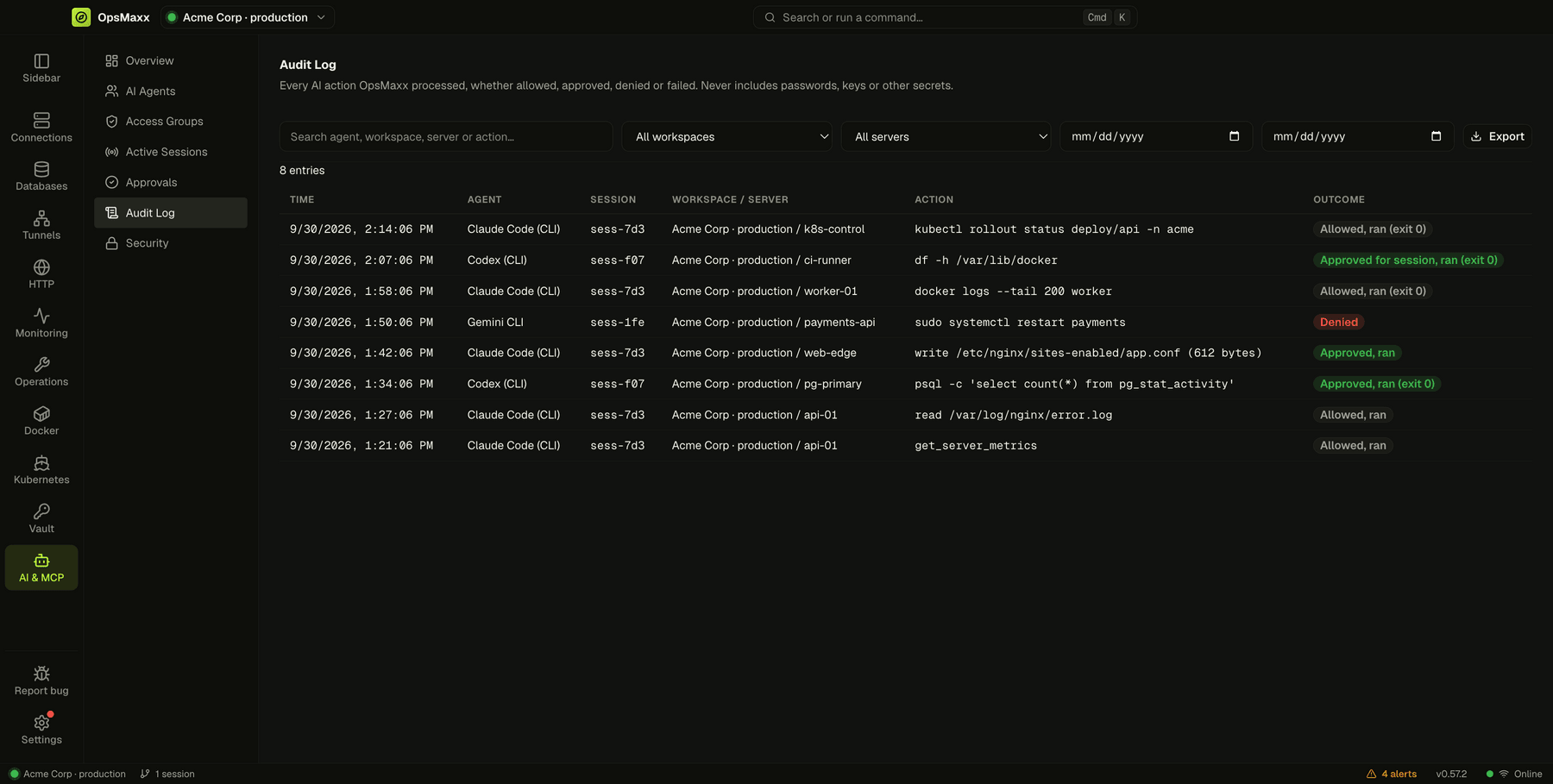The width and height of the screenshot is (1553, 784).
Task: Click the Approved for session outcome badge
Action: [1408, 260]
